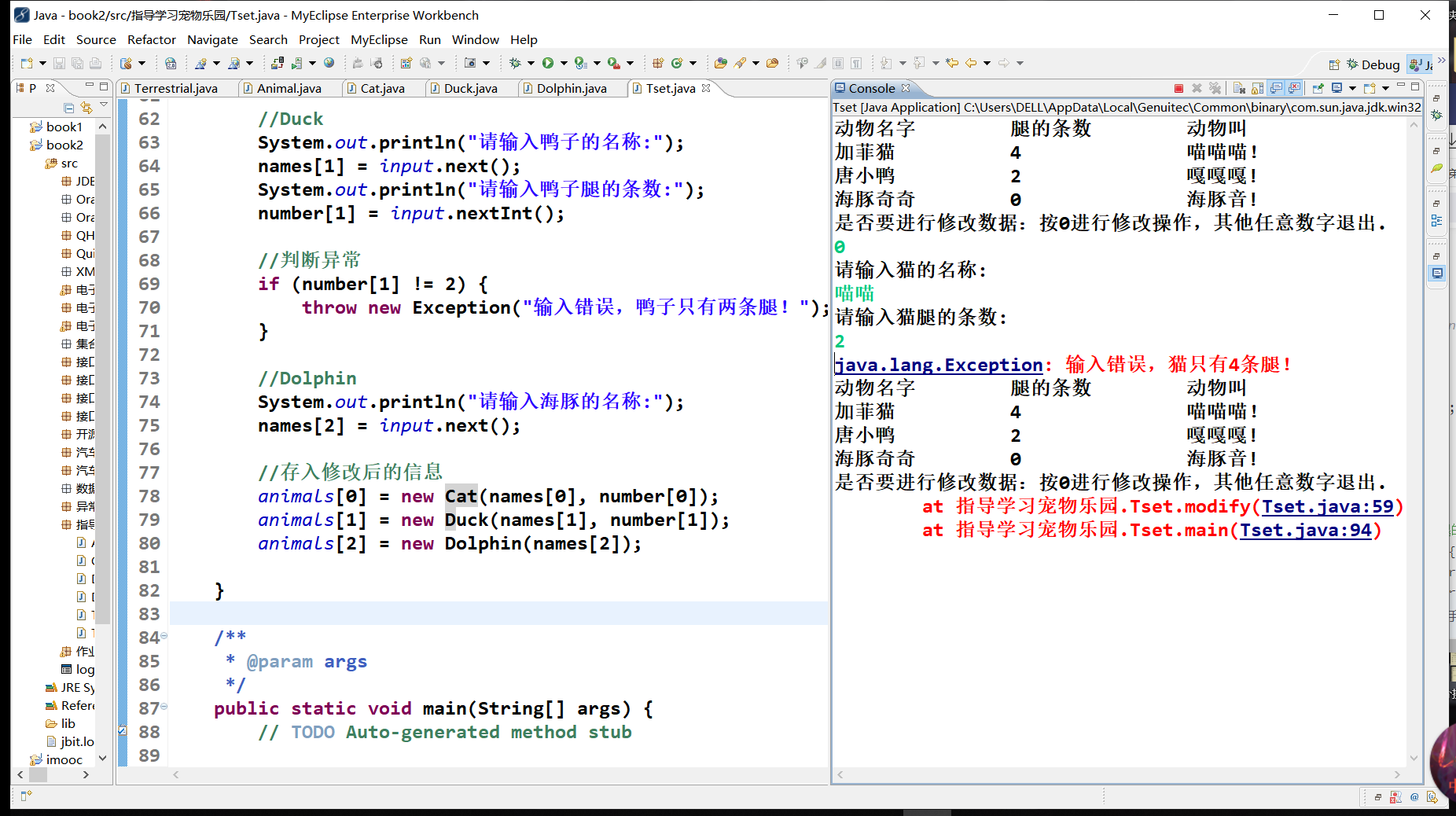Clear the Console output

1239,88
